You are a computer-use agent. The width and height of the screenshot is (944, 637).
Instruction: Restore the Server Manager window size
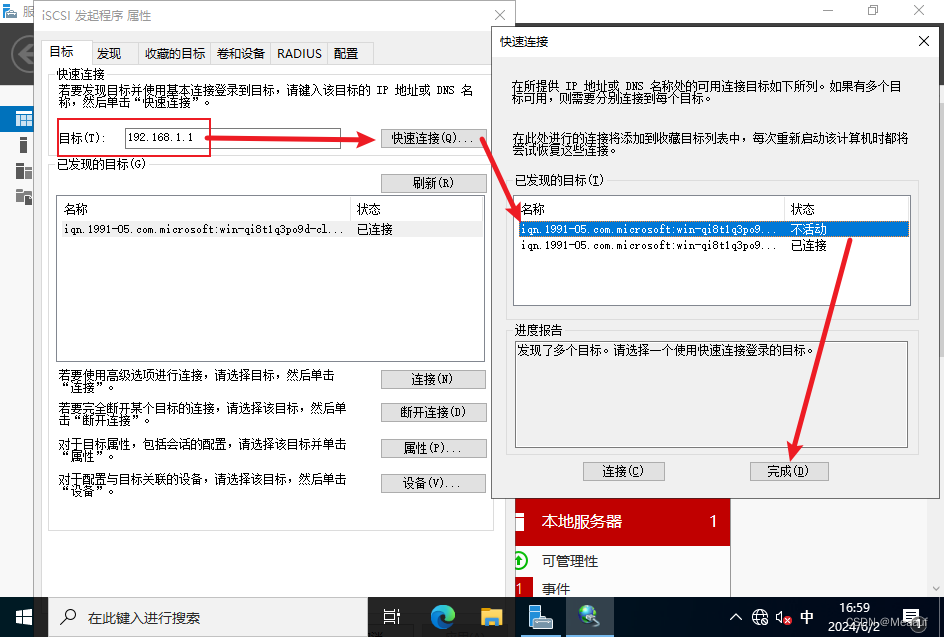pyautogui.click(x=873, y=10)
